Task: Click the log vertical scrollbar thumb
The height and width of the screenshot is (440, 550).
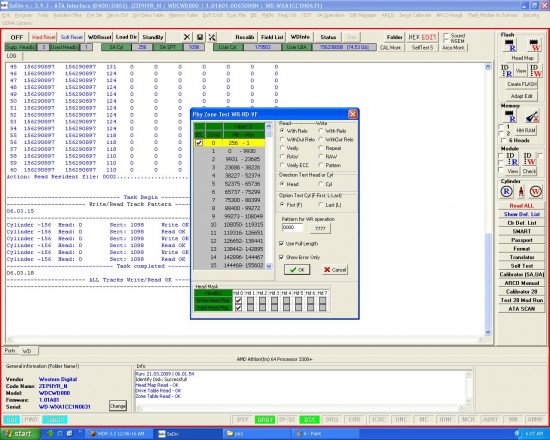Action: 488,279
